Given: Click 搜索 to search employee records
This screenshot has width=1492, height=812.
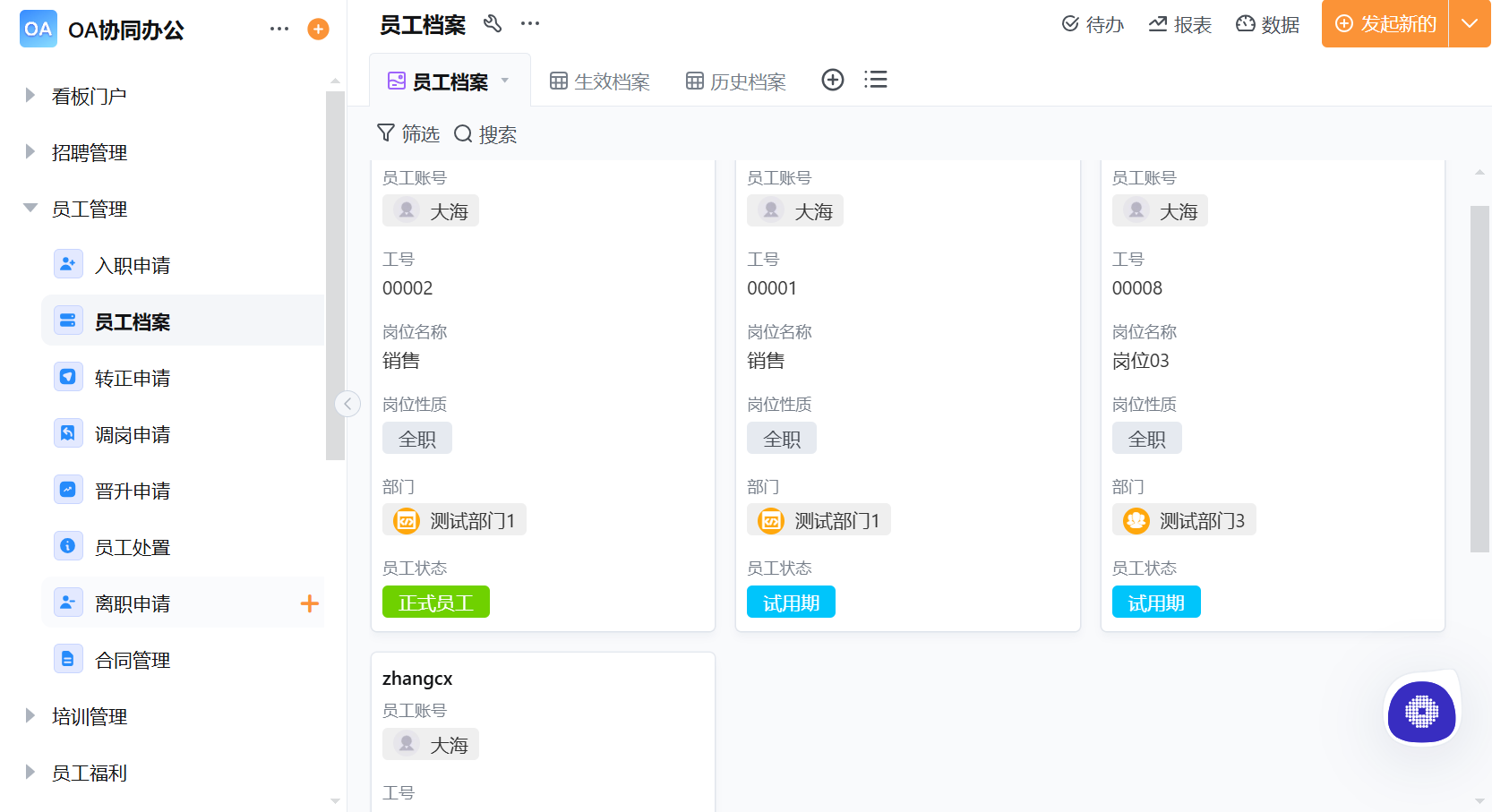Looking at the screenshot, I should [x=485, y=133].
